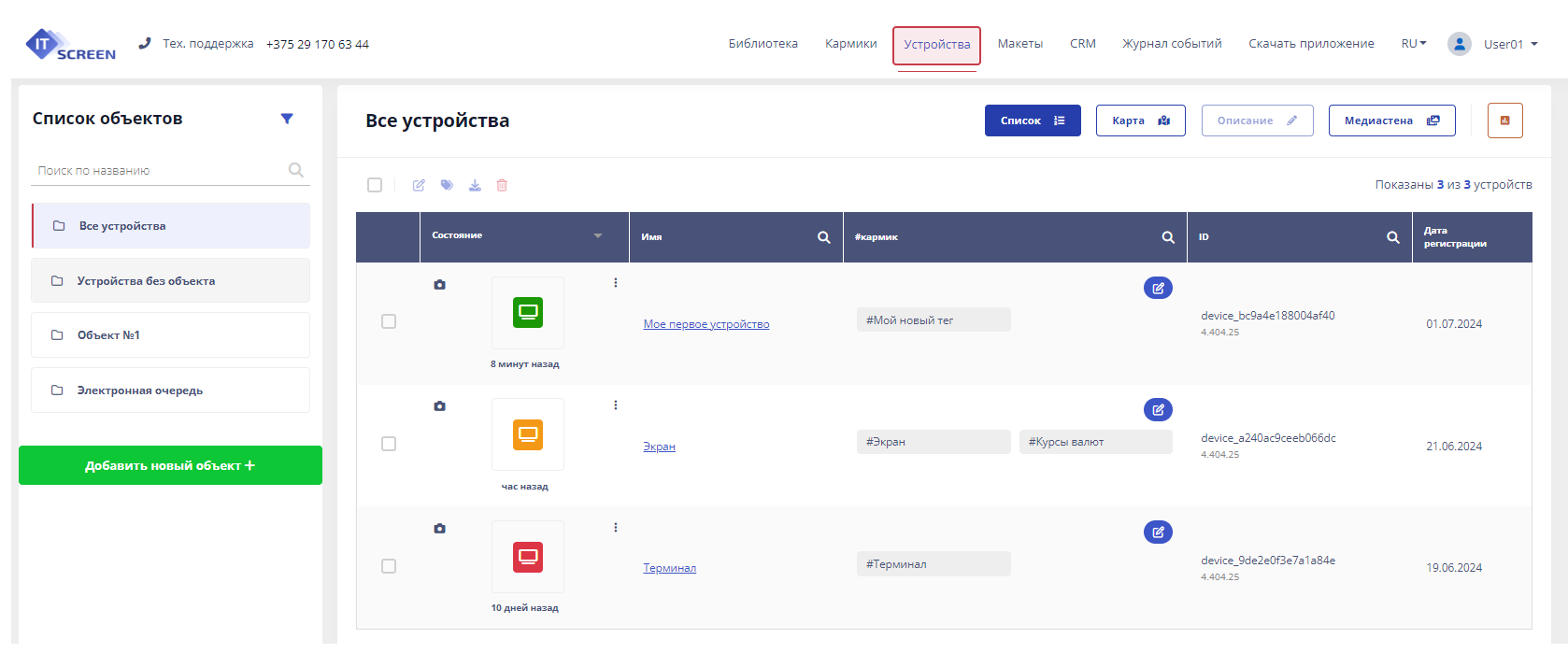Open Журнал событий in the top menu
1568x653 pixels.
click(1172, 44)
